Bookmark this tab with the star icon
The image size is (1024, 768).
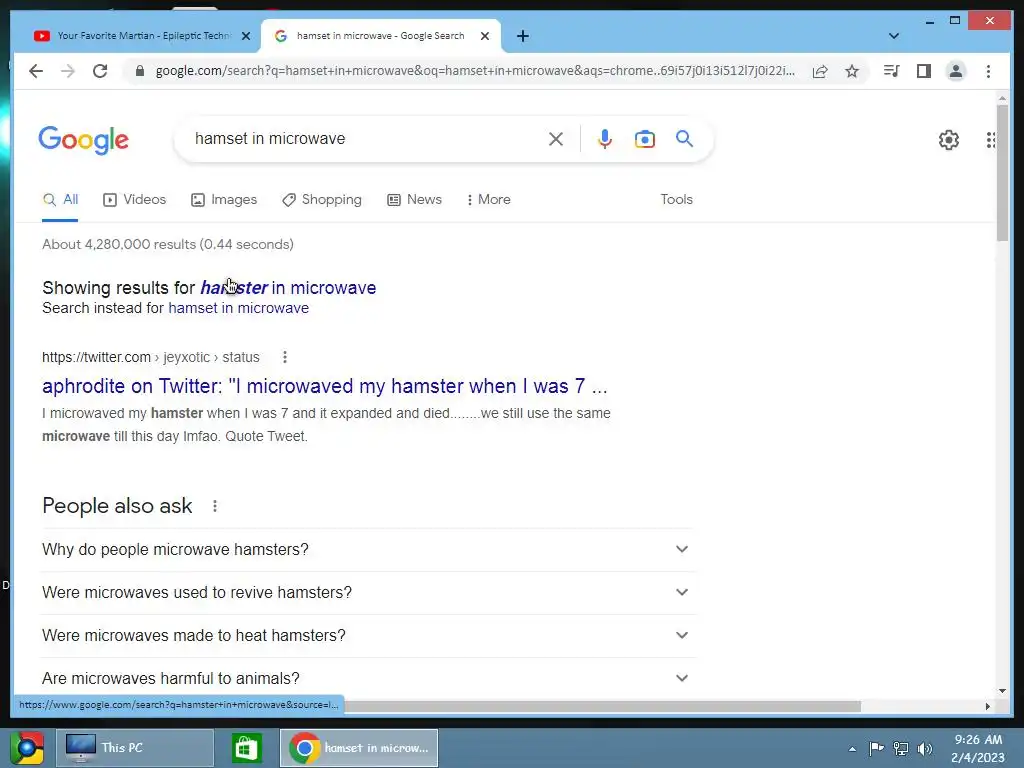pos(852,71)
